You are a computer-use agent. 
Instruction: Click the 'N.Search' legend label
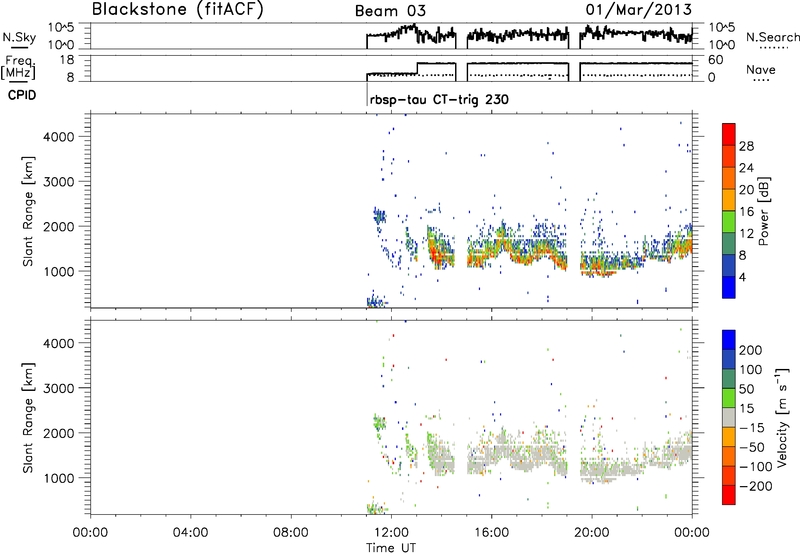pos(772,37)
